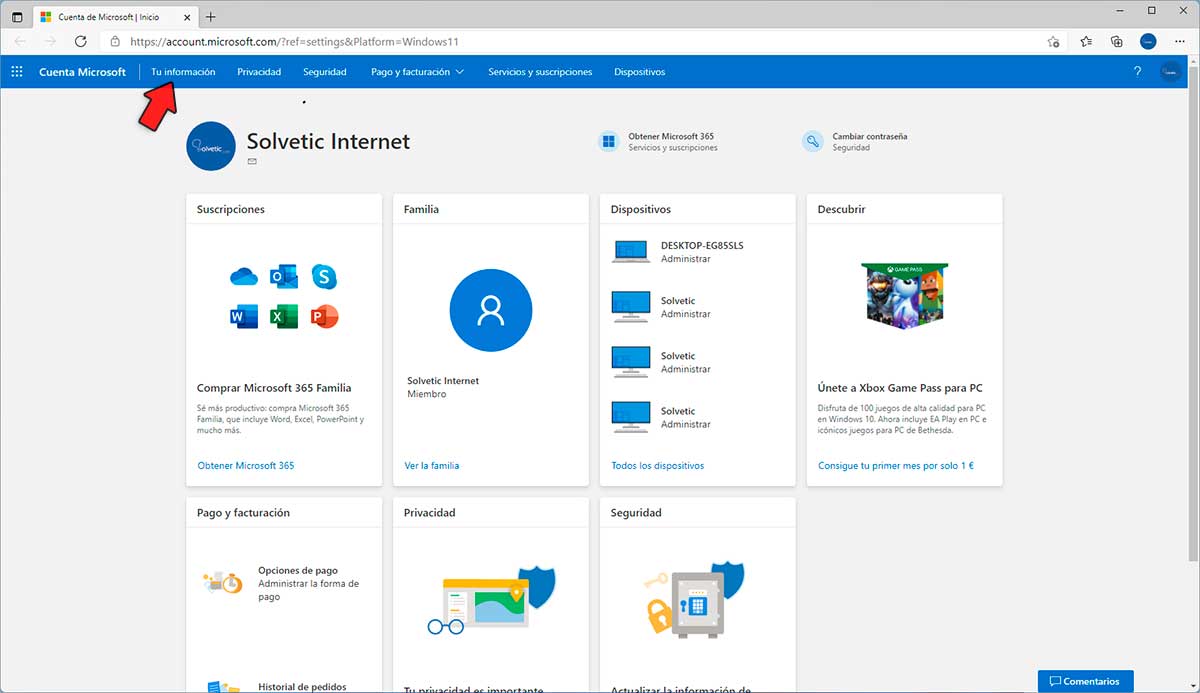Open the Privacidad menu item
The height and width of the screenshot is (693, 1200).
(259, 72)
